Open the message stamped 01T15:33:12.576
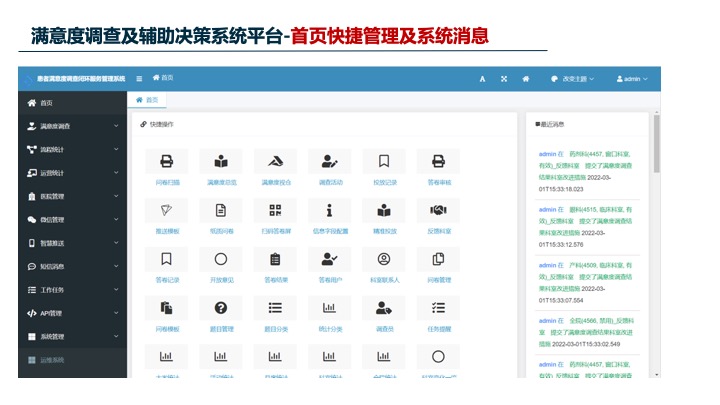The width and height of the screenshot is (720, 405). point(586,227)
